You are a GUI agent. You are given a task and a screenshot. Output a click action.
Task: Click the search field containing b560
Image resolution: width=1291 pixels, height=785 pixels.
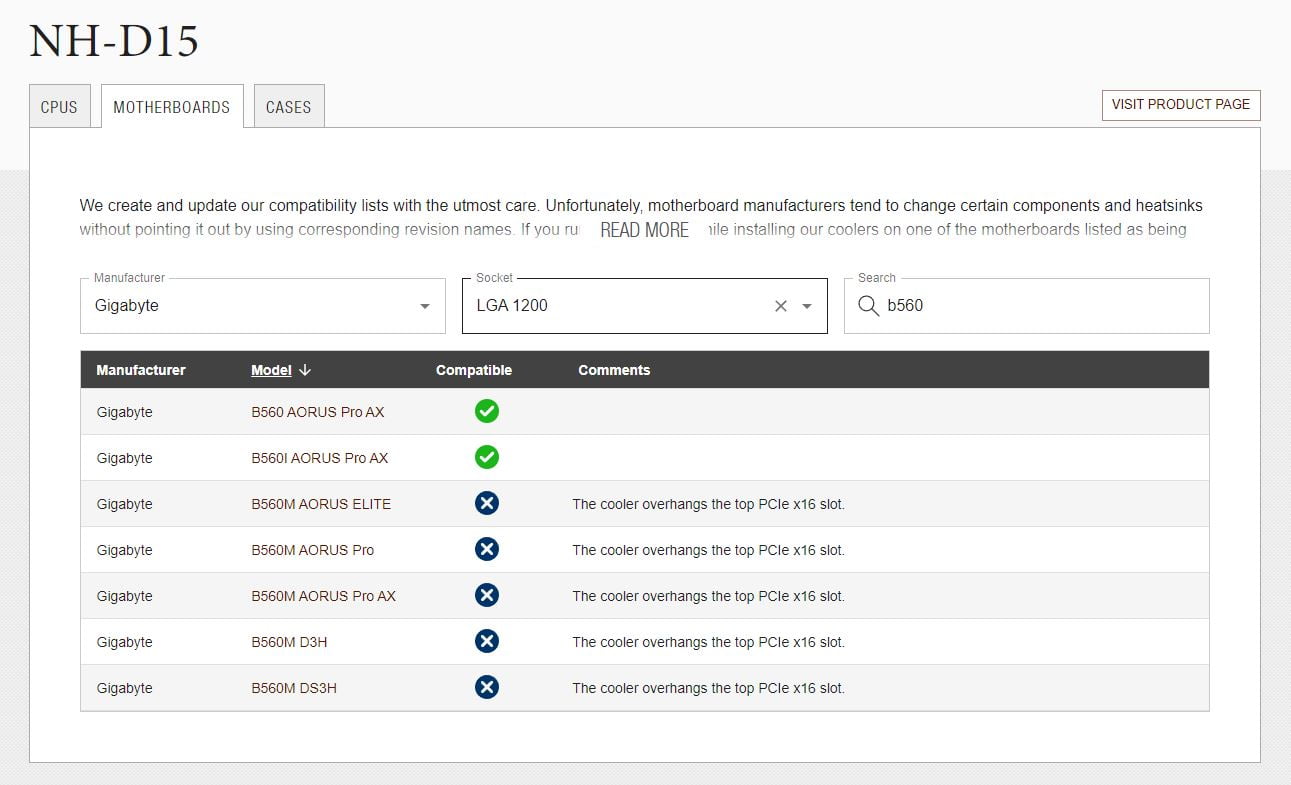pos(1040,306)
